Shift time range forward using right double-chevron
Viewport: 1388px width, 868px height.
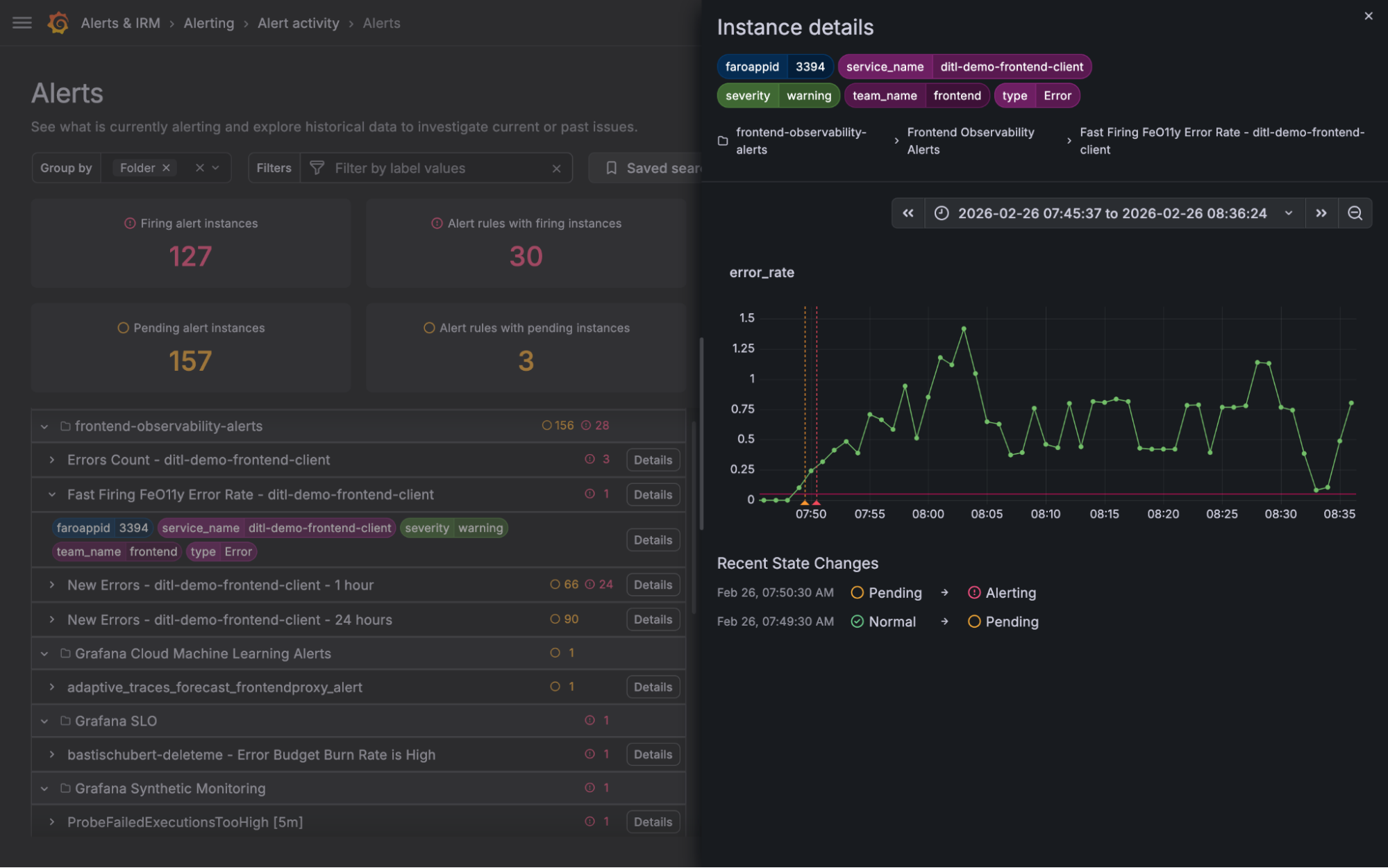pyautogui.click(x=1321, y=213)
